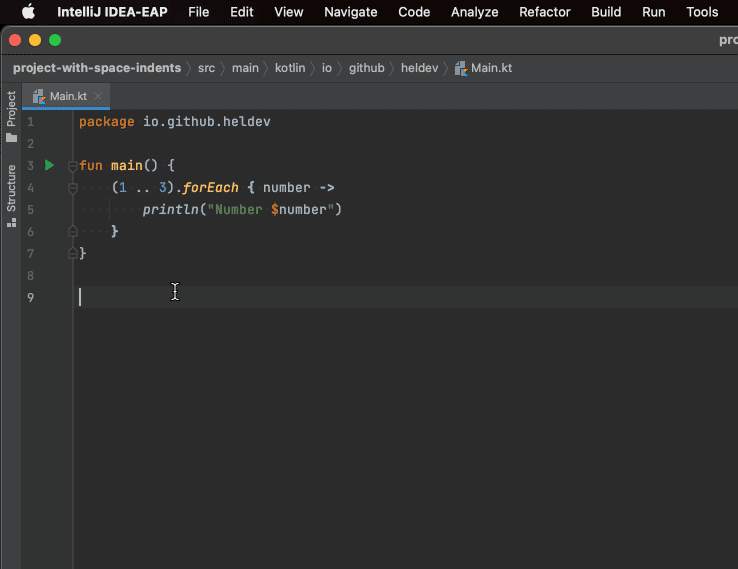The height and width of the screenshot is (569, 738).
Task: Open the Structure tool window
Action: [11, 195]
